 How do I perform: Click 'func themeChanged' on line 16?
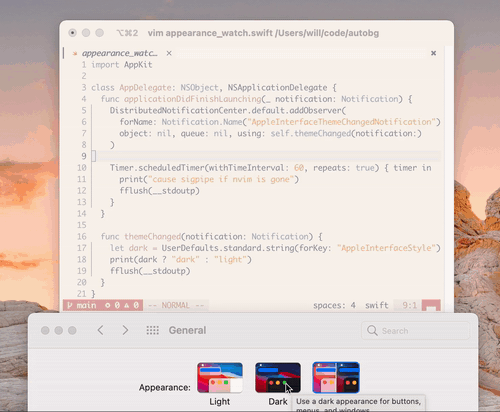click(141, 236)
